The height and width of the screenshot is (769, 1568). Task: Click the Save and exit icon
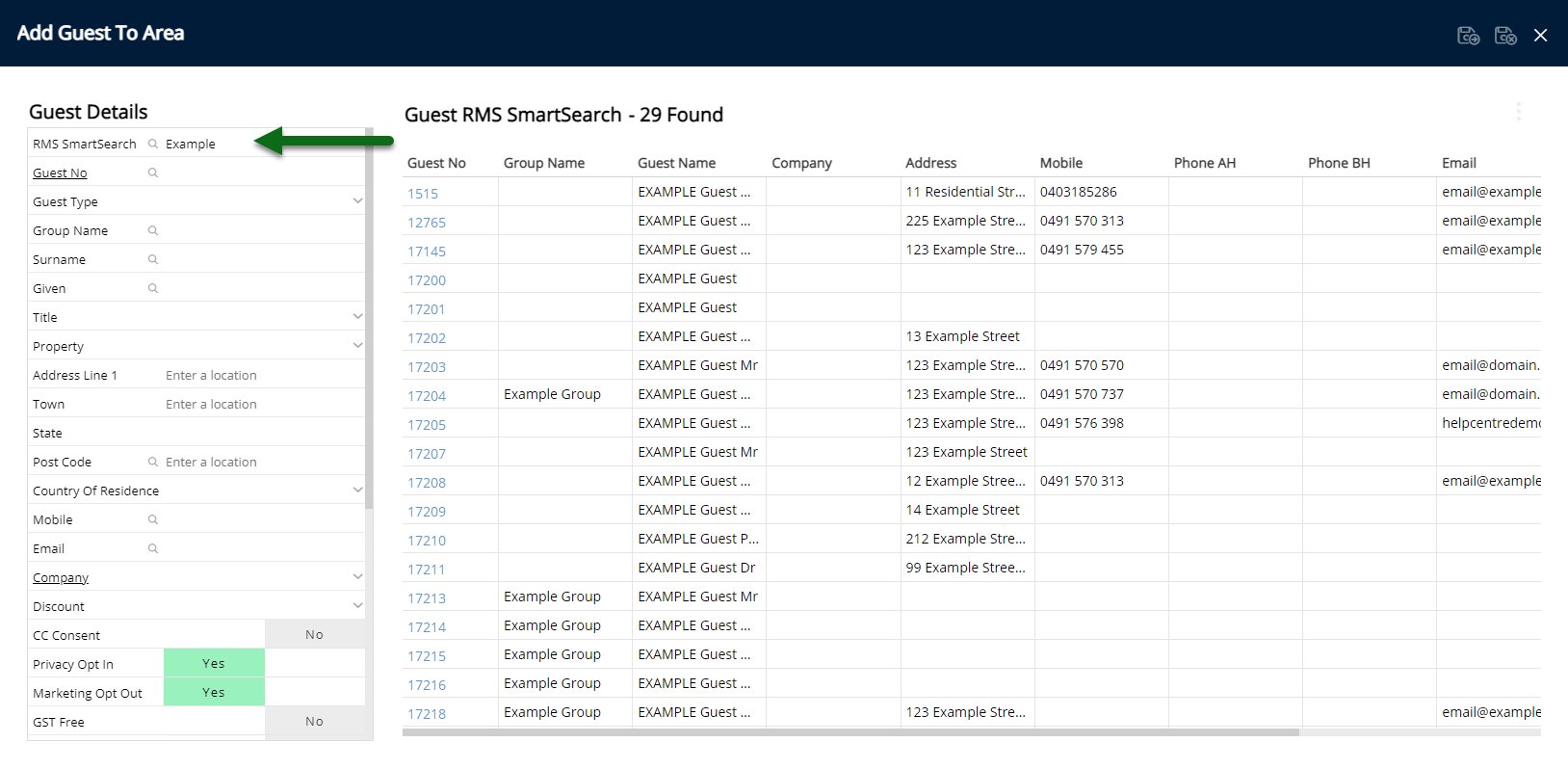(x=1505, y=36)
